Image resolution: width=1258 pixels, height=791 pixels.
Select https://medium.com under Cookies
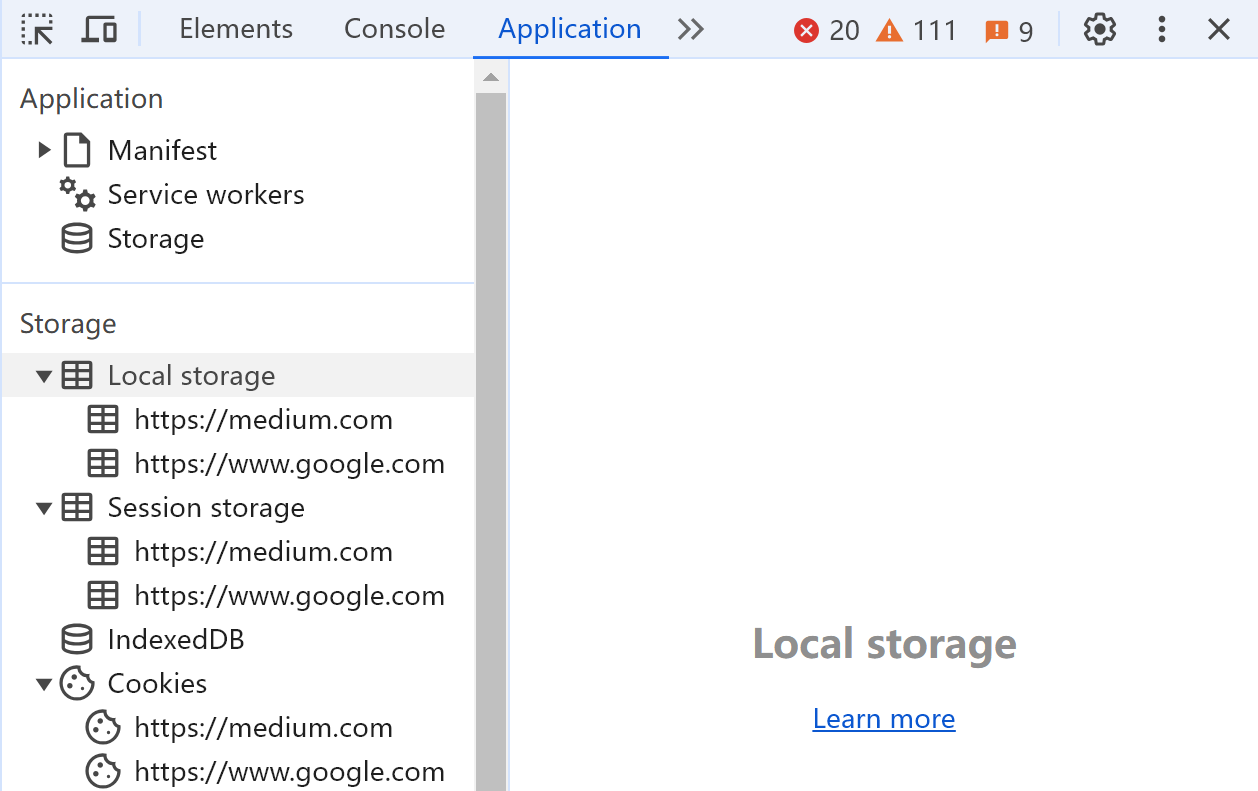pyautogui.click(x=263, y=728)
